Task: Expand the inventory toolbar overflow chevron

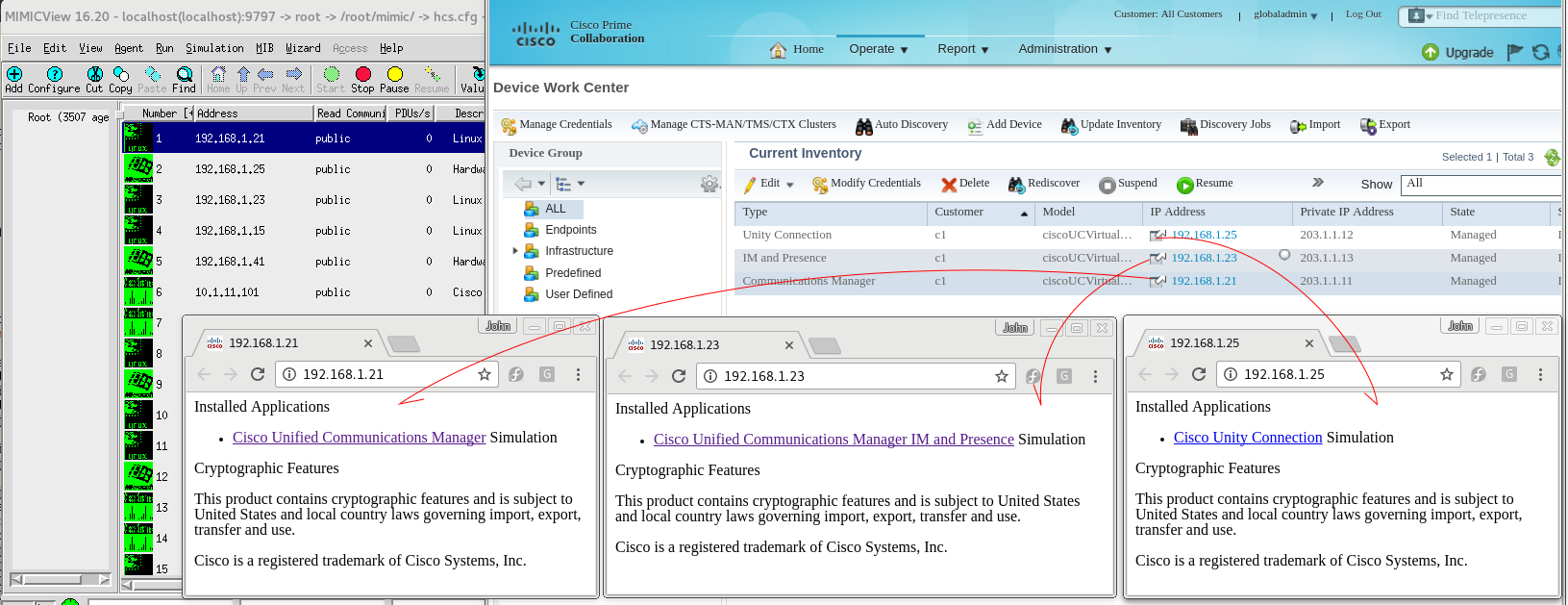Action: pos(1318,182)
